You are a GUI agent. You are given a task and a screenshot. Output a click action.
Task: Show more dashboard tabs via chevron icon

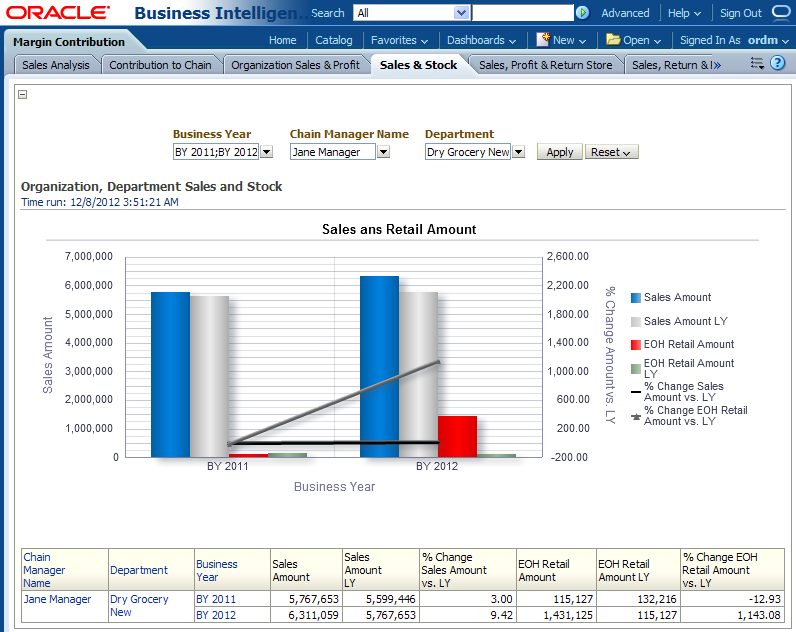click(732, 65)
